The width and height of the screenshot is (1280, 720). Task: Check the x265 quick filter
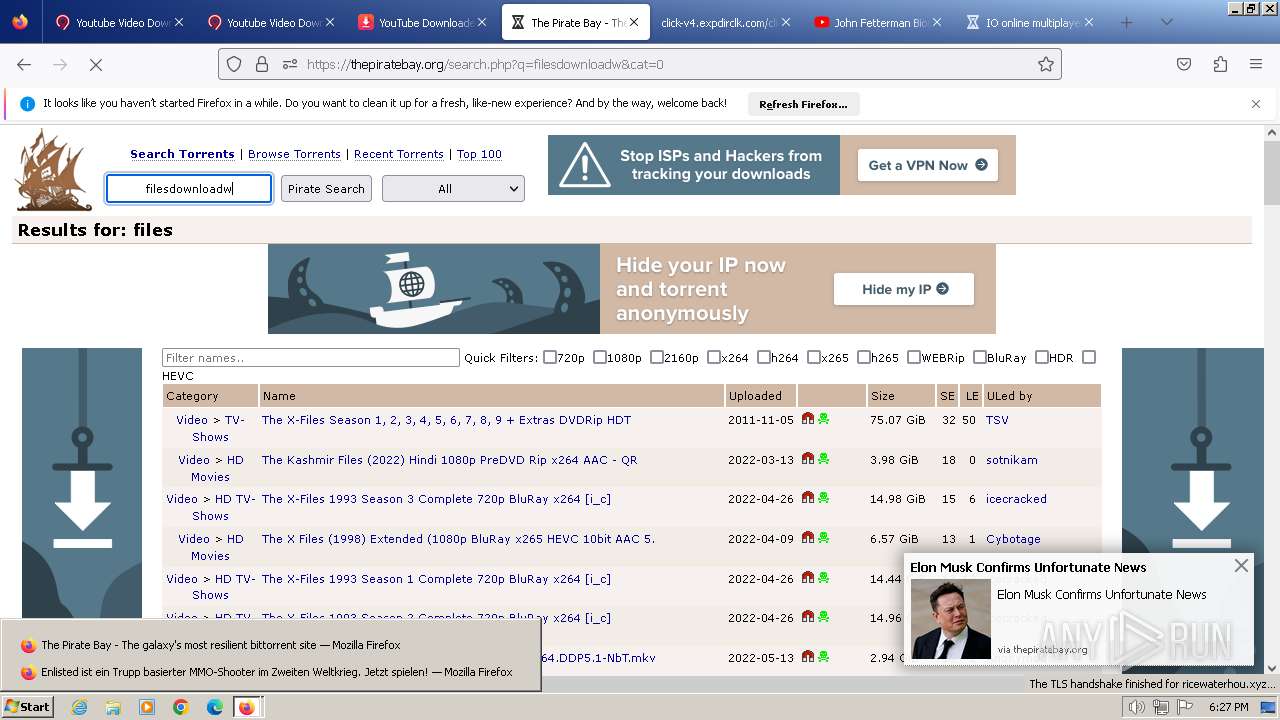pyautogui.click(x=814, y=357)
